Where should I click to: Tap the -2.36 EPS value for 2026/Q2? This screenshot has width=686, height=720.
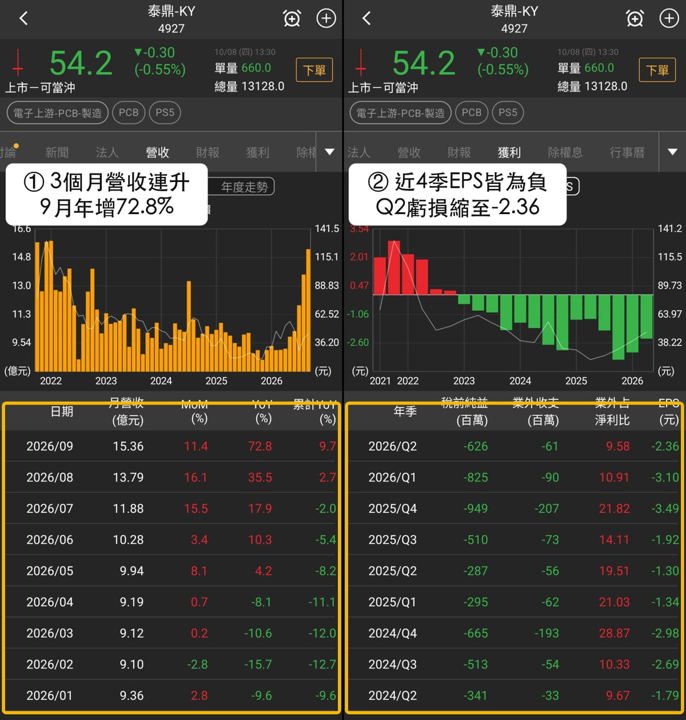pyautogui.click(x=665, y=446)
